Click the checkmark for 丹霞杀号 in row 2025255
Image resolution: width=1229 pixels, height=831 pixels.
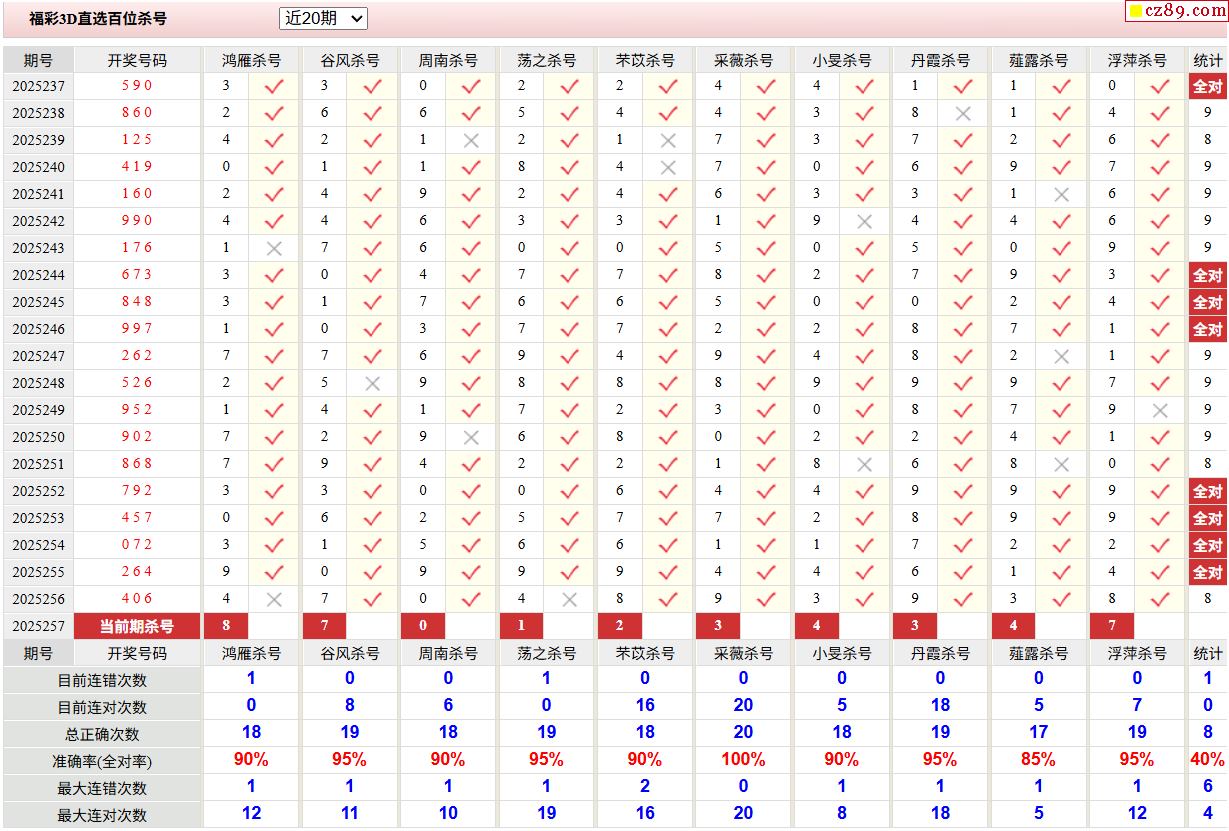963,572
